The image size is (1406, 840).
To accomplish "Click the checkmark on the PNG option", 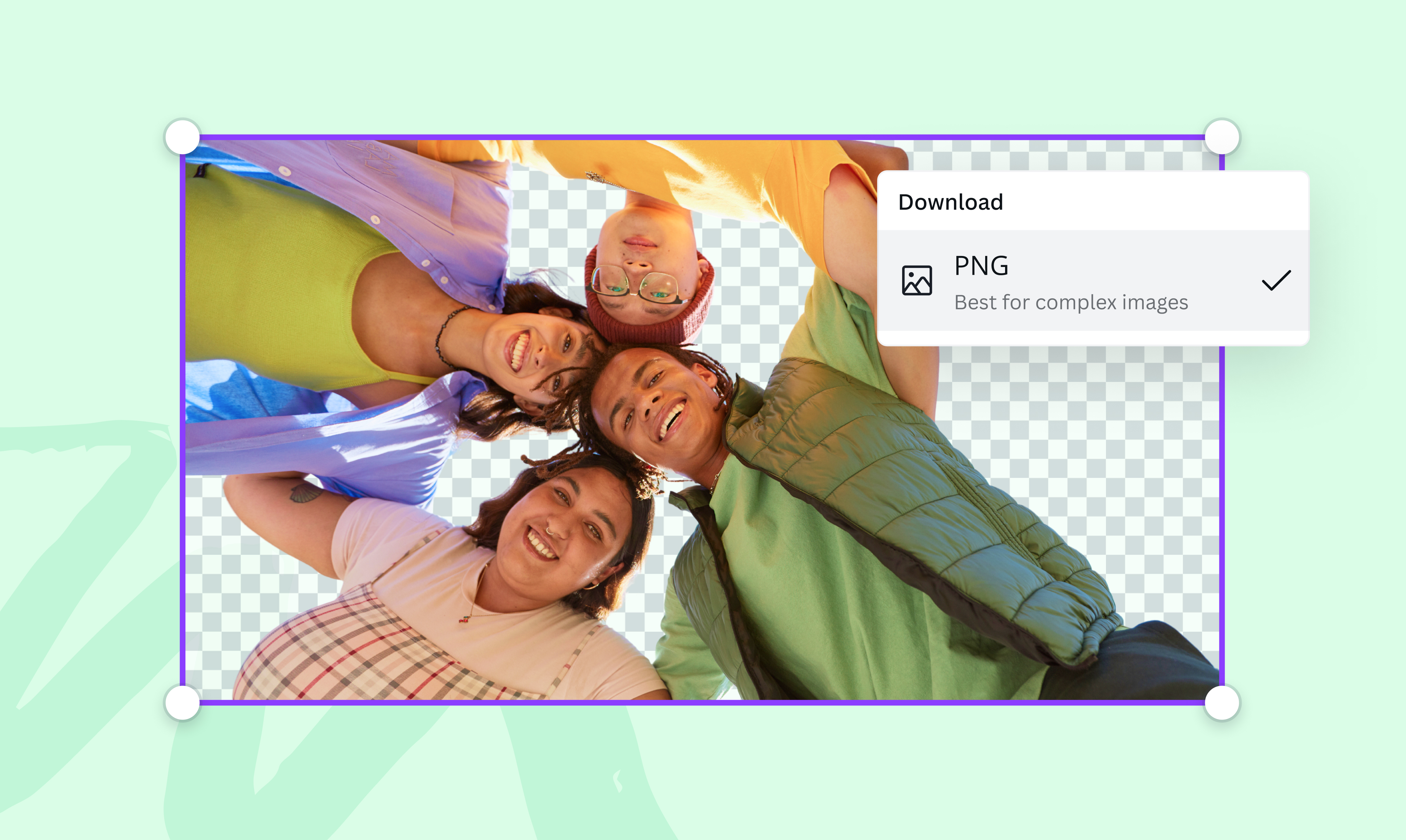I will click(x=1276, y=280).
